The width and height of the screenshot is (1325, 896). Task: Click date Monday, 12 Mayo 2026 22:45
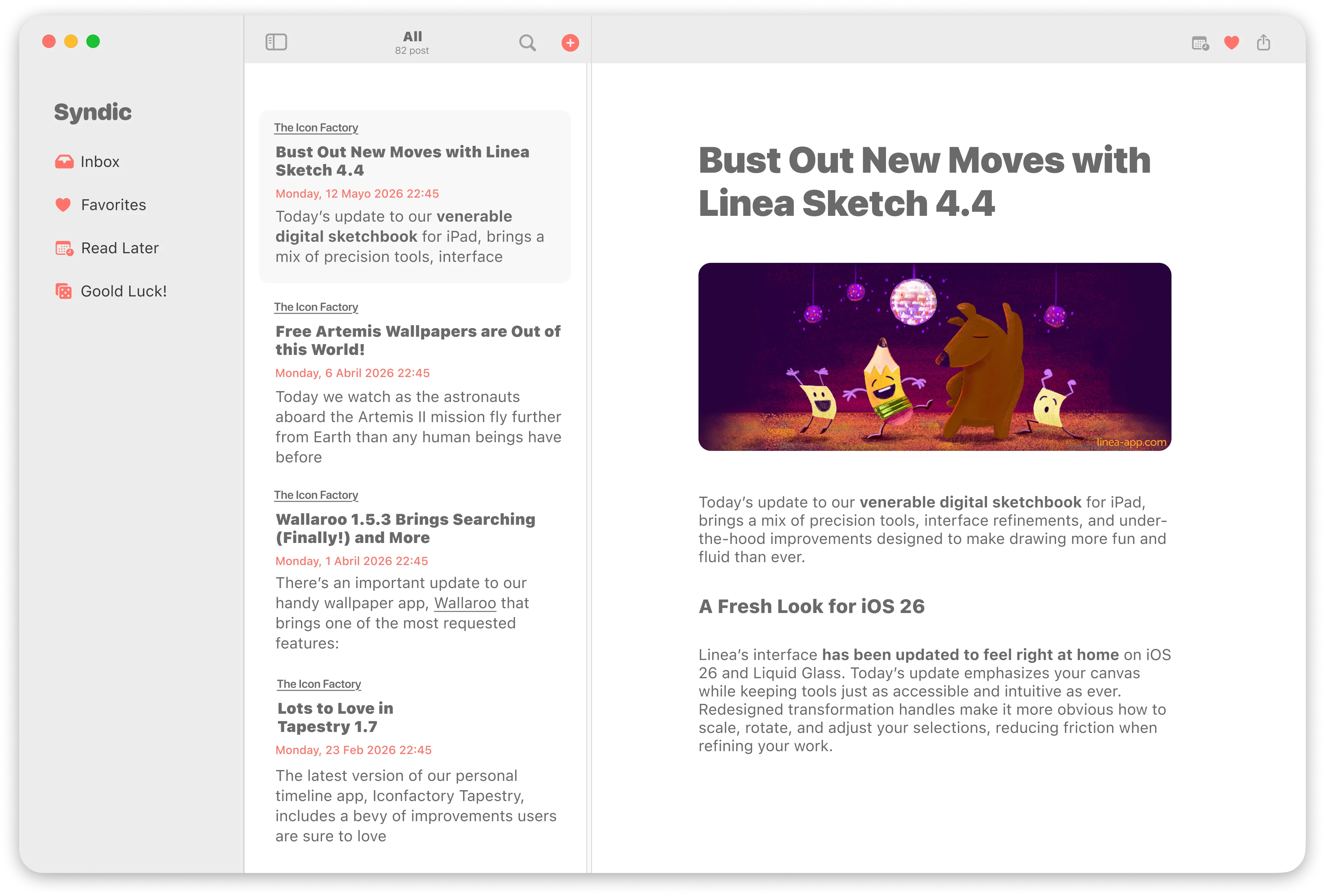pyautogui.click(x=357, y=194)
